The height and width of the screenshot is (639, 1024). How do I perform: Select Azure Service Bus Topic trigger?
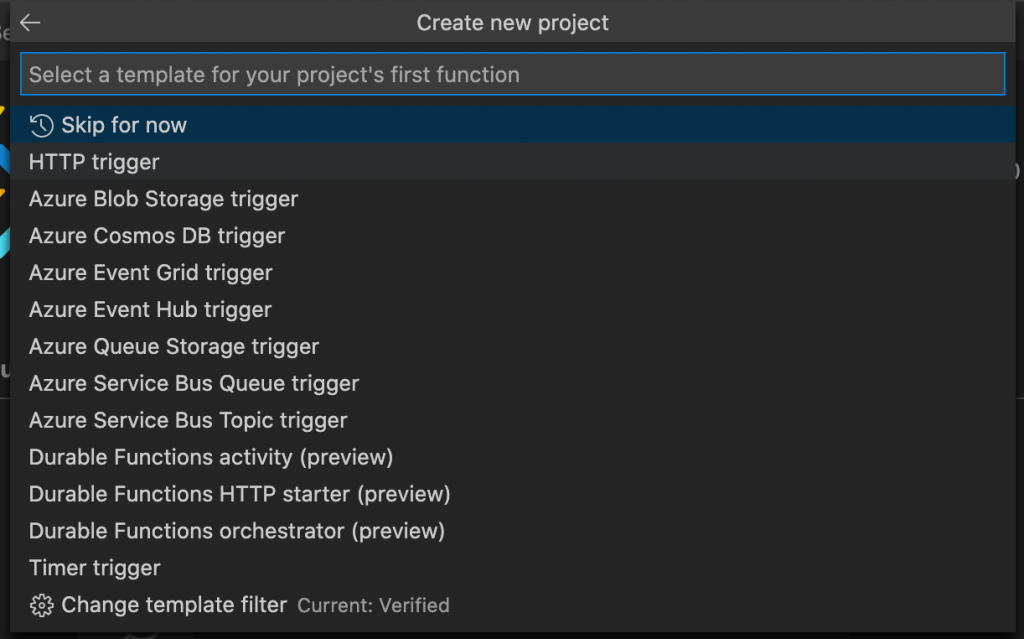pos(188,421)
